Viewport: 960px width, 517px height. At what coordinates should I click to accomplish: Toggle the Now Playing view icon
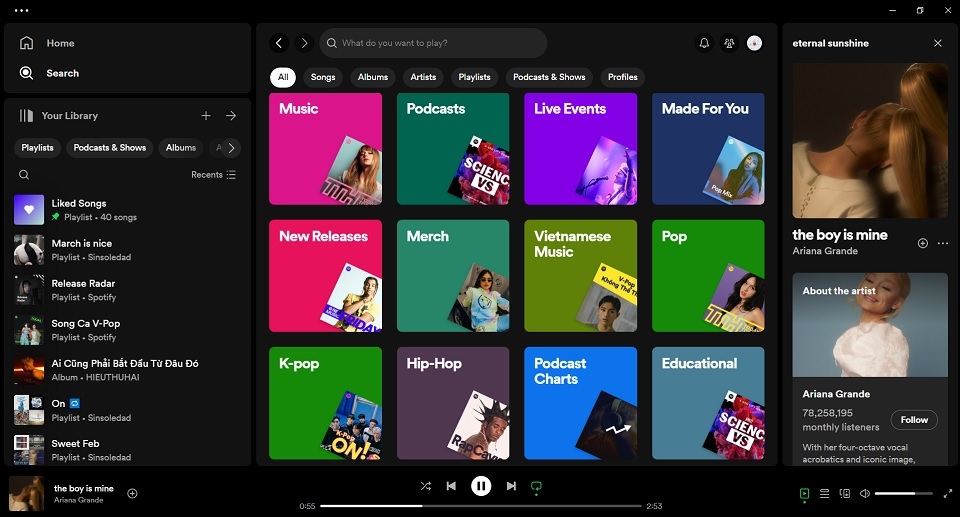pos(804,494)
